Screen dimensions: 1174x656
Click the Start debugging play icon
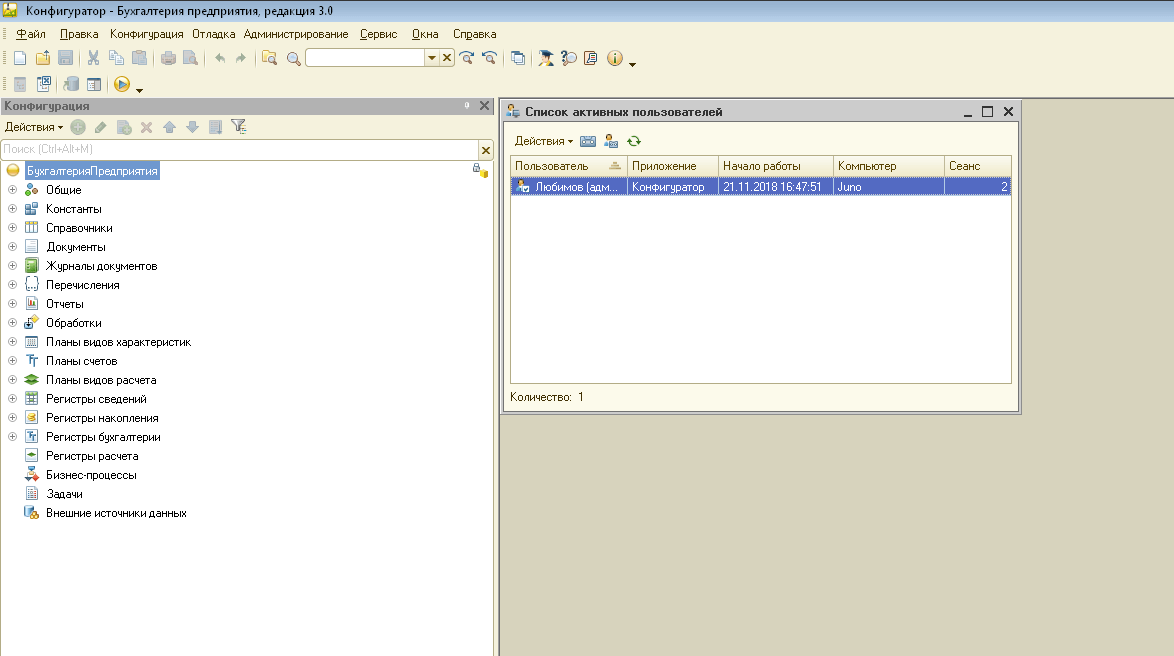pyautogui.click(x=122, y=84)
